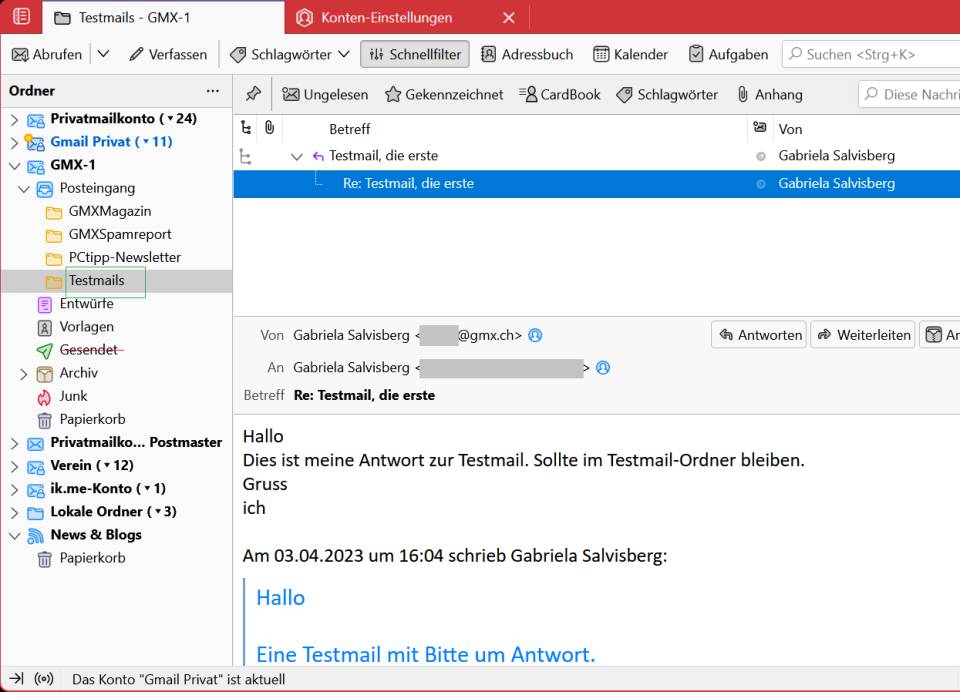
Task: Open the Schlagwörter toolbar menu
Action: [289, 54]
